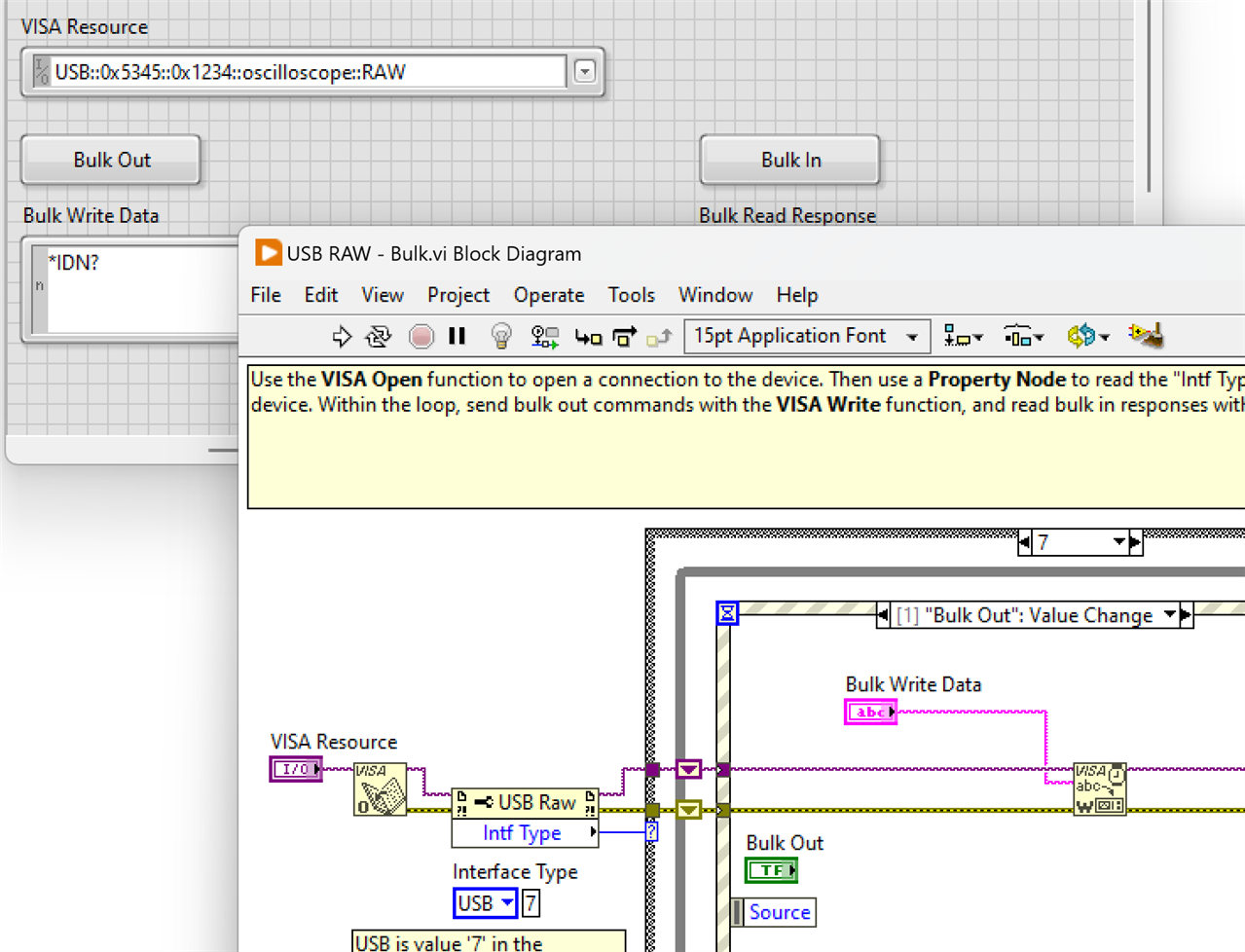The height and width of the screenshot is (952, 1245).
Task: Click the Run arrow in the block diagram toolbar
Action: coord(342,337)
